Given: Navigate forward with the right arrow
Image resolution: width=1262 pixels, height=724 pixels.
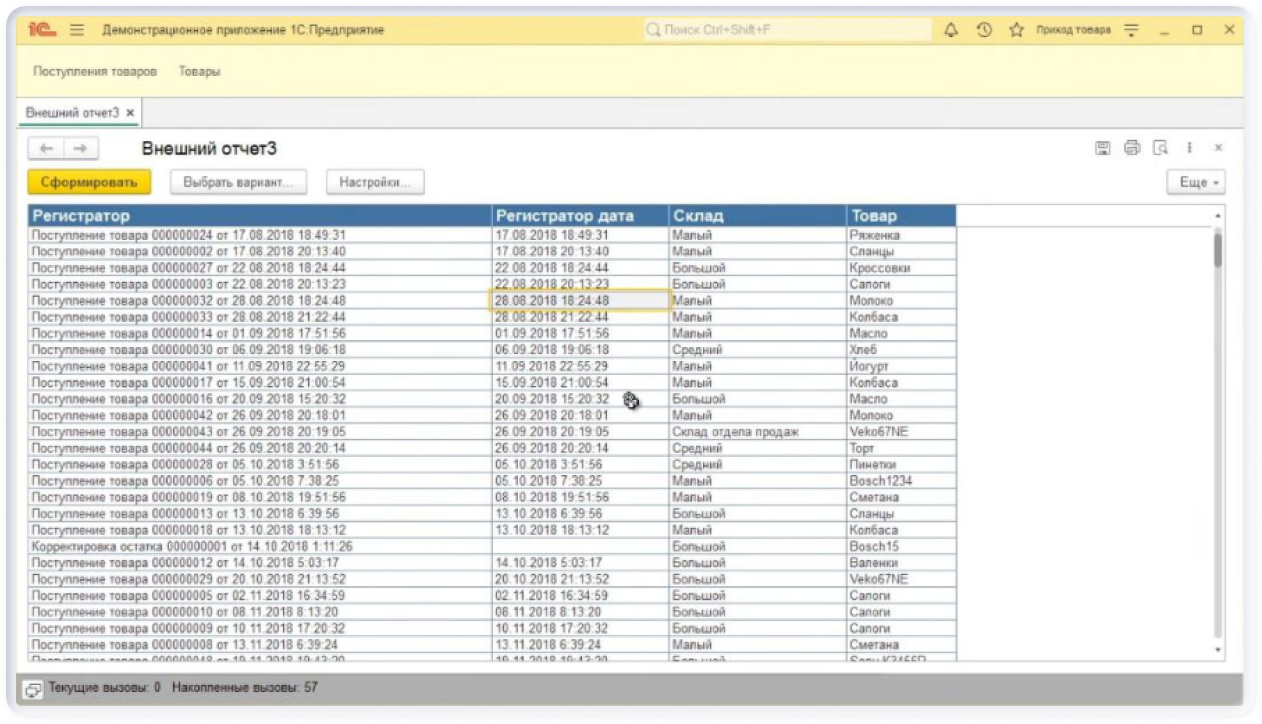Looking at the screenshot, I should [80, 148].
